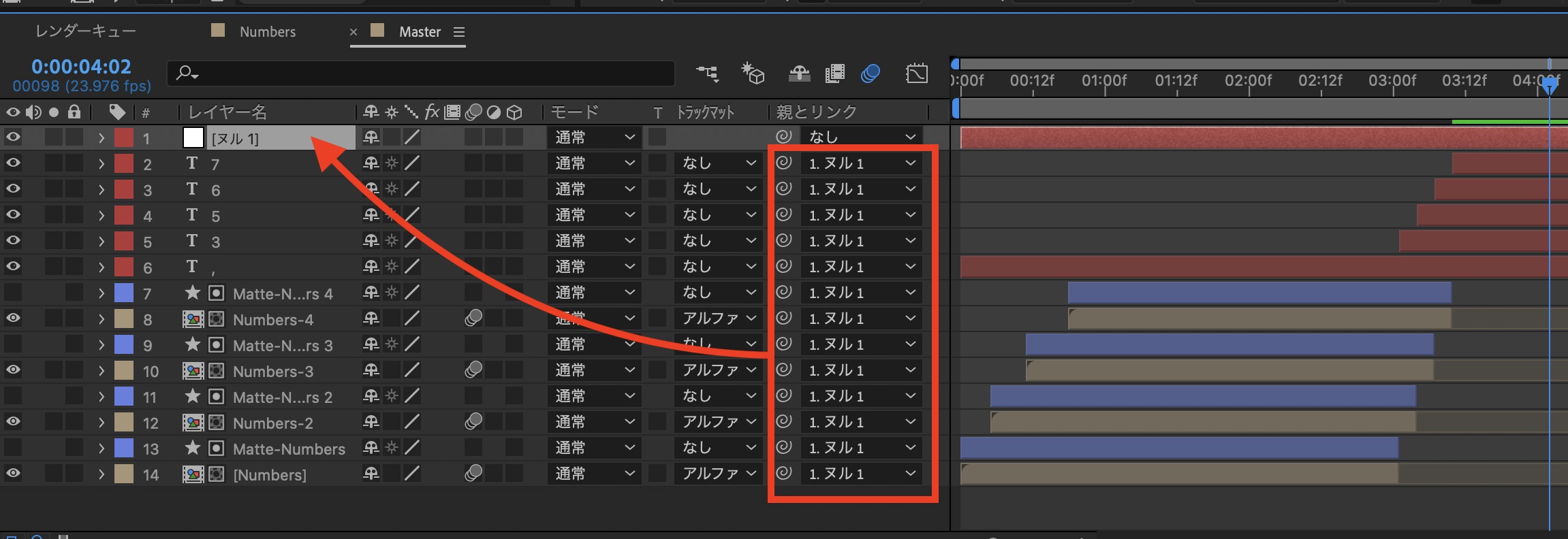
Task: Expand properties of the Null 1 layer
Action: coord(101,137)
